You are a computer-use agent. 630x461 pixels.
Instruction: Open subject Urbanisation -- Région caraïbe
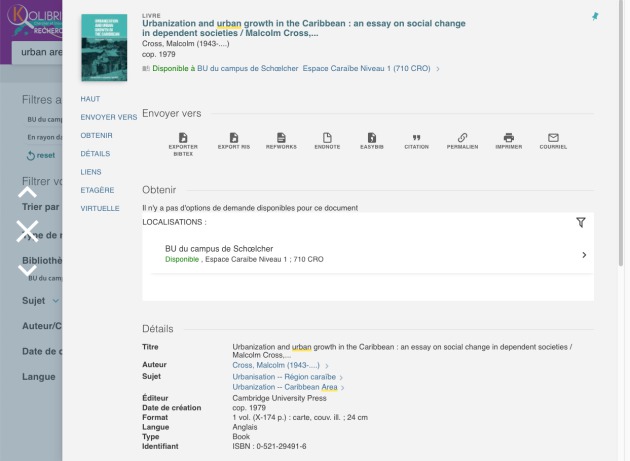tap(284, 377)
